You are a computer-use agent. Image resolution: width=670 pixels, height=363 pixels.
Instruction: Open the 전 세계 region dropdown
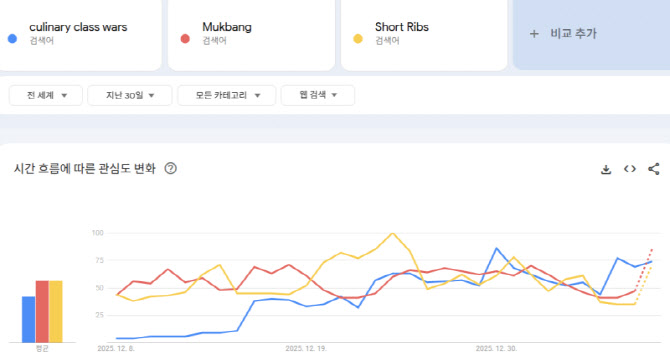tap(46, 95)
